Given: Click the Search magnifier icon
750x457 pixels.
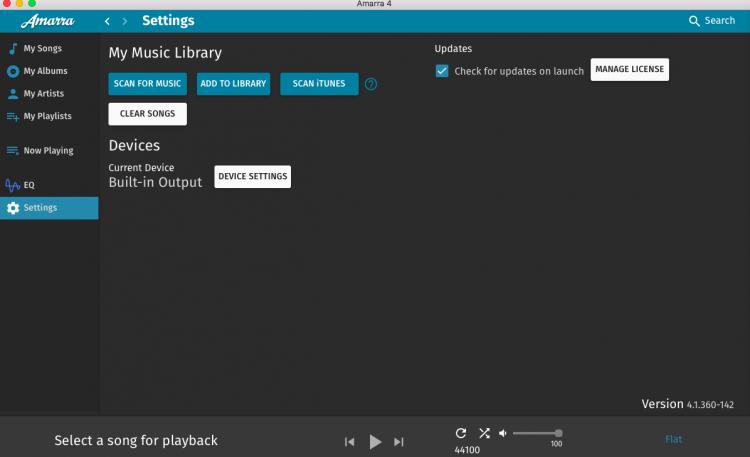Looking at the screenshot, I should tap(694, 21).
